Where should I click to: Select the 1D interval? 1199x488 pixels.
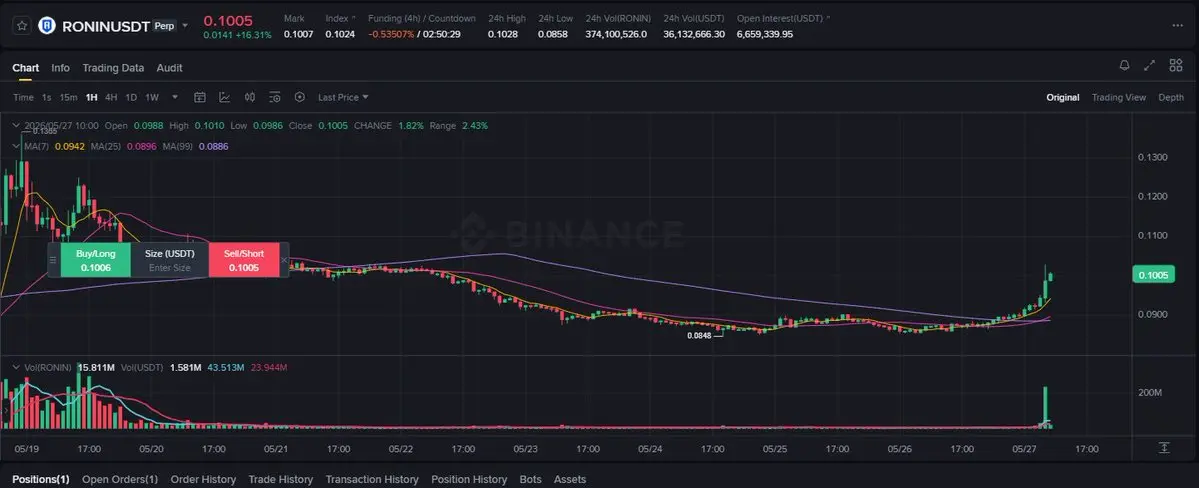tap(132, 97)
